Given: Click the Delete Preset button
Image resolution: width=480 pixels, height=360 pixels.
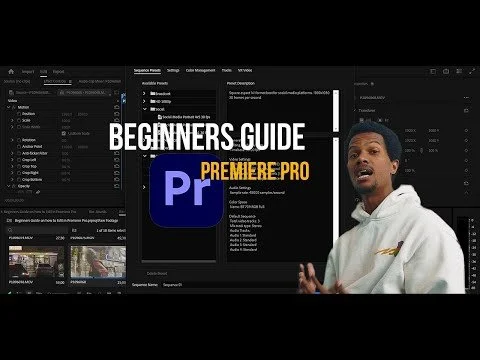Looking at the screenshot, I should tap(157, 273).
